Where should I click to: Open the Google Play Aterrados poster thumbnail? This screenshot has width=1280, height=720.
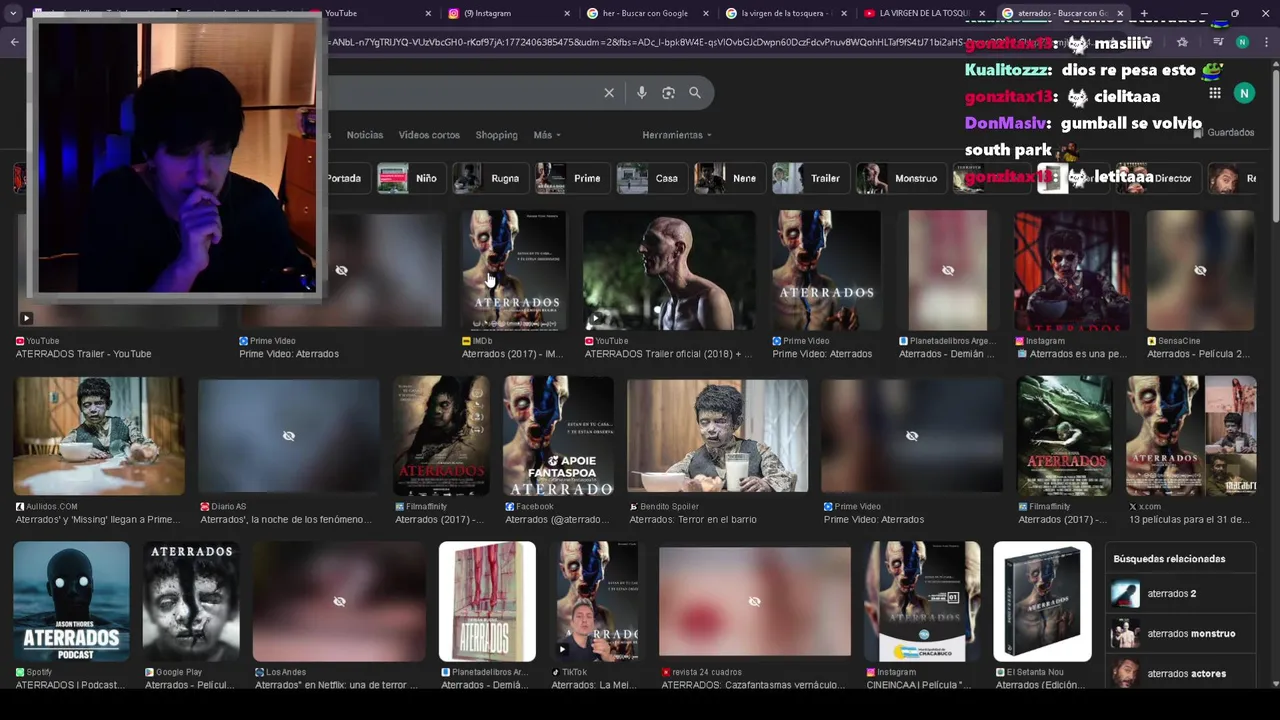[x=190, y=601]
